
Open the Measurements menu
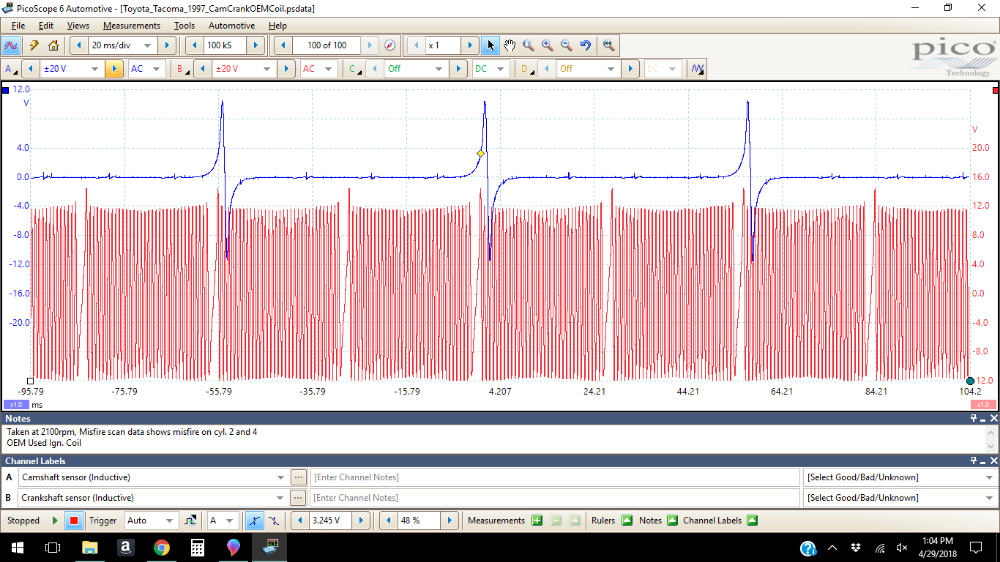click(131, 26)
